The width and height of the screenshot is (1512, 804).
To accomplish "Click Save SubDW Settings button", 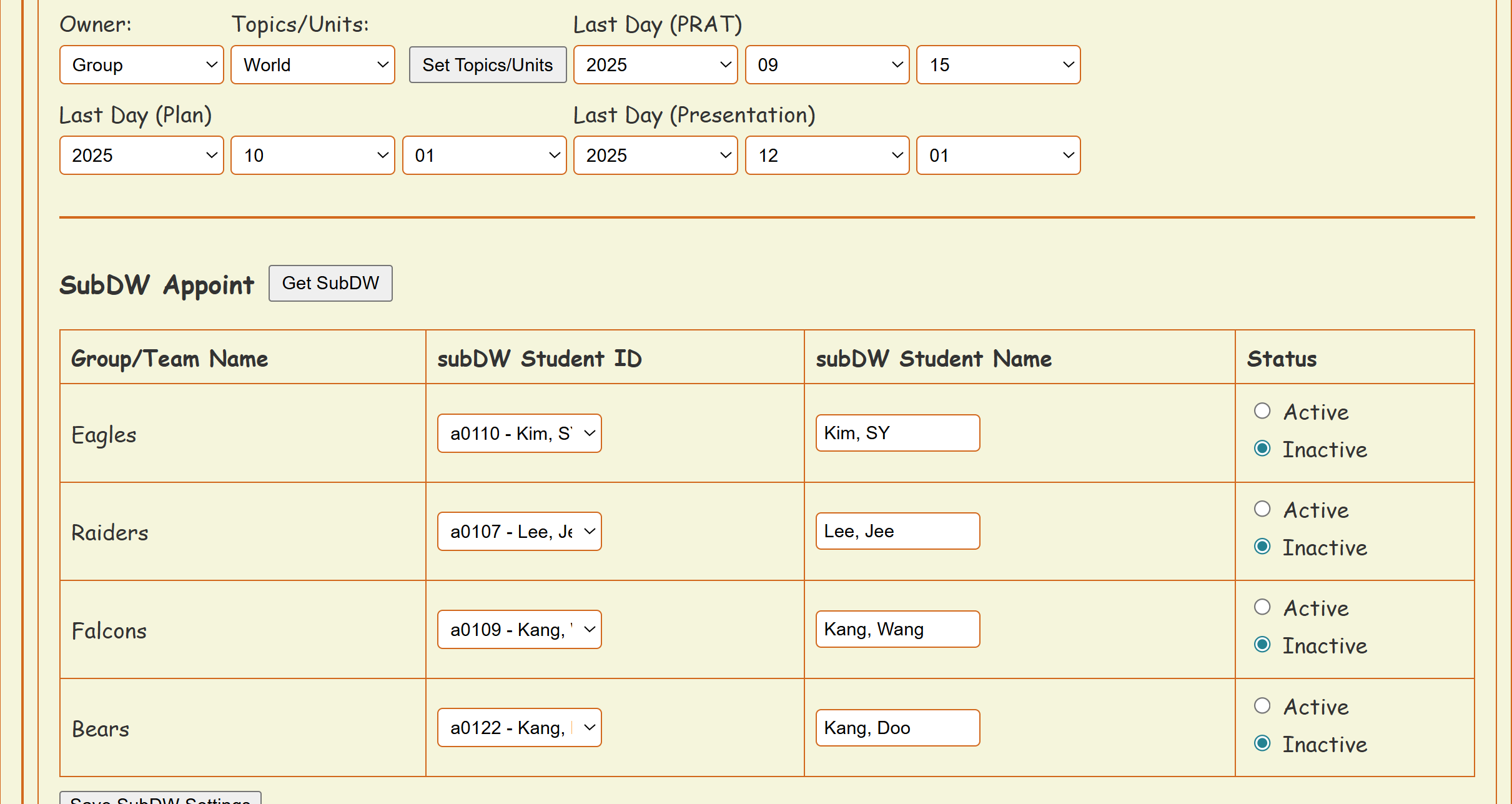I will [161, 799].
